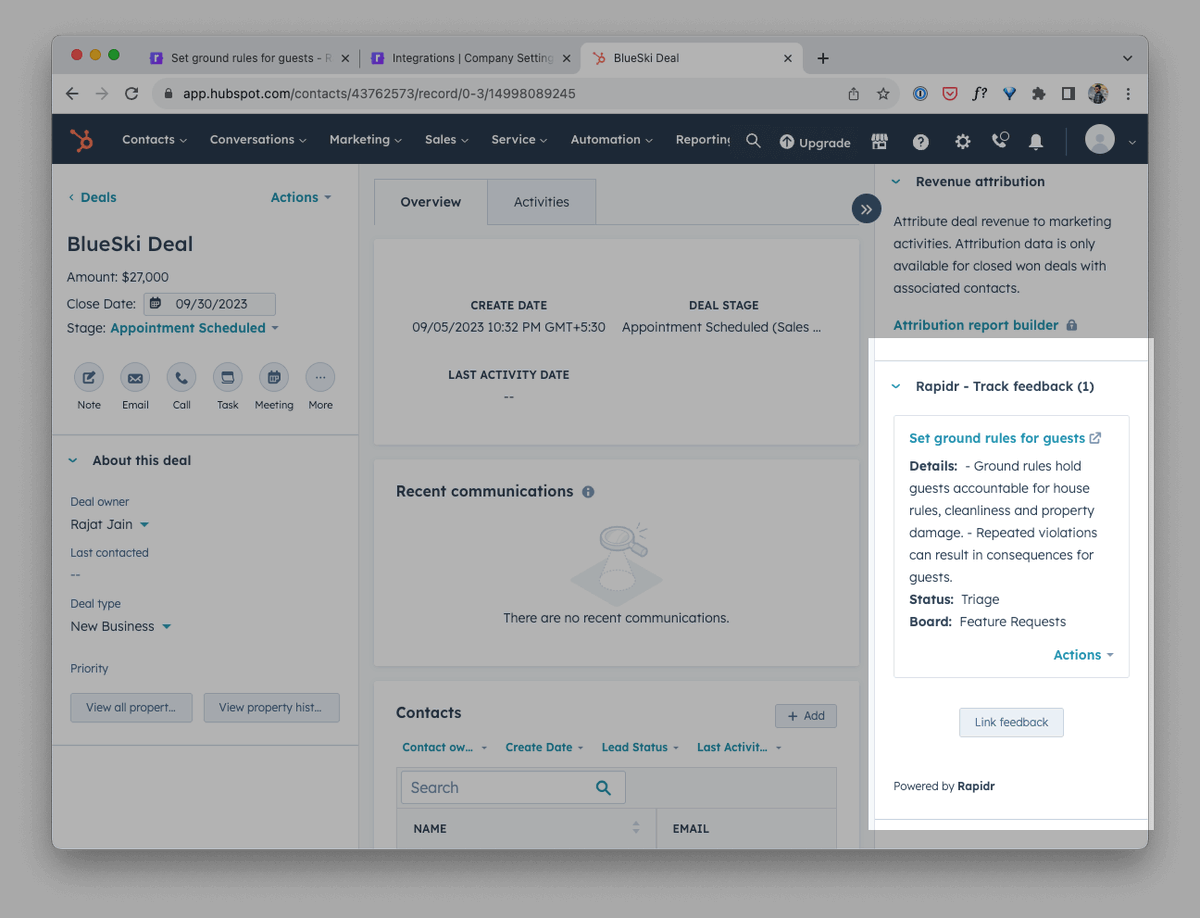
Task: Switch to the Activities tab
Action: (541, 202)
